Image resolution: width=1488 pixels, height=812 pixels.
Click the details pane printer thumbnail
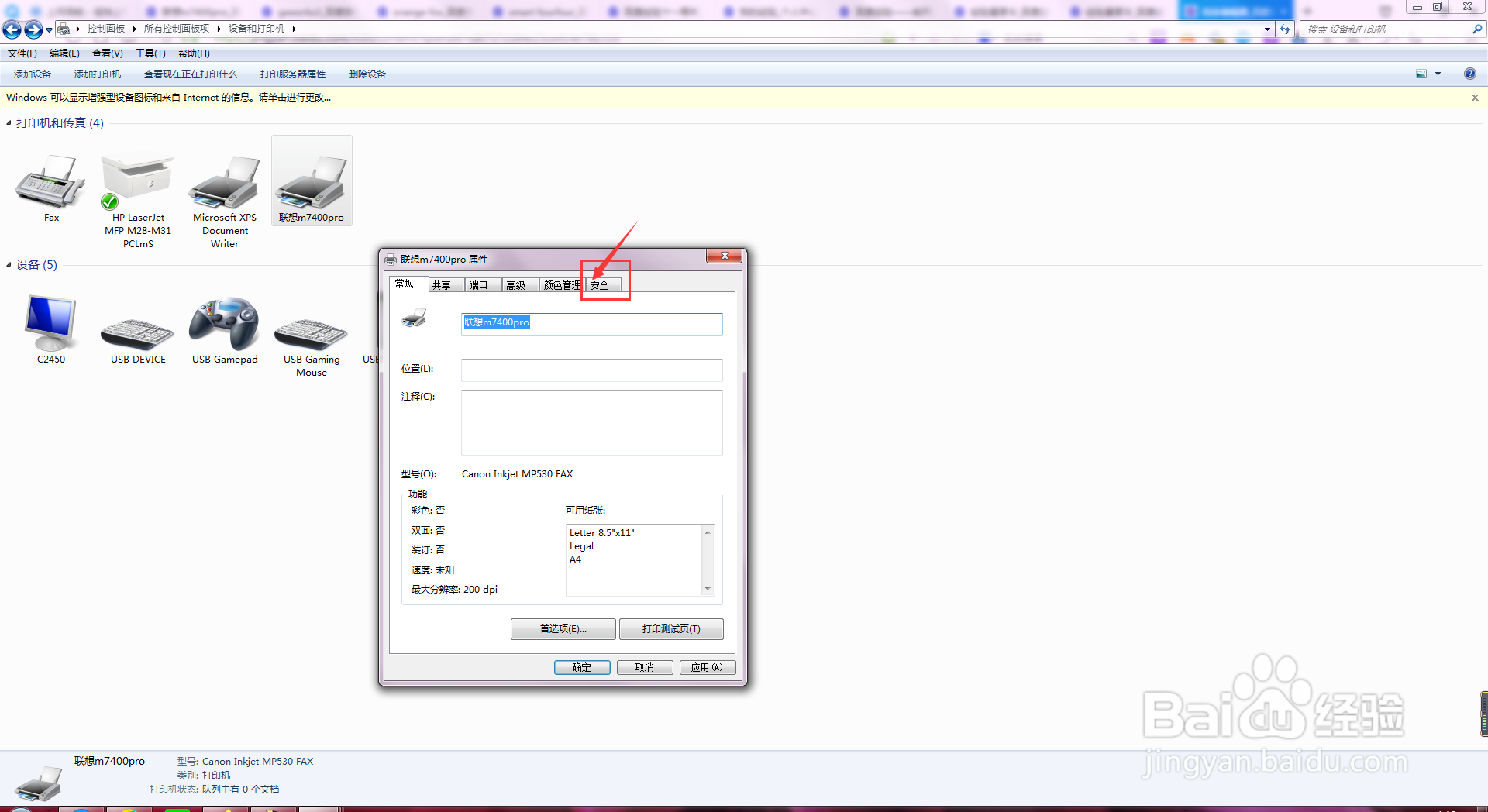click(39, 783)
